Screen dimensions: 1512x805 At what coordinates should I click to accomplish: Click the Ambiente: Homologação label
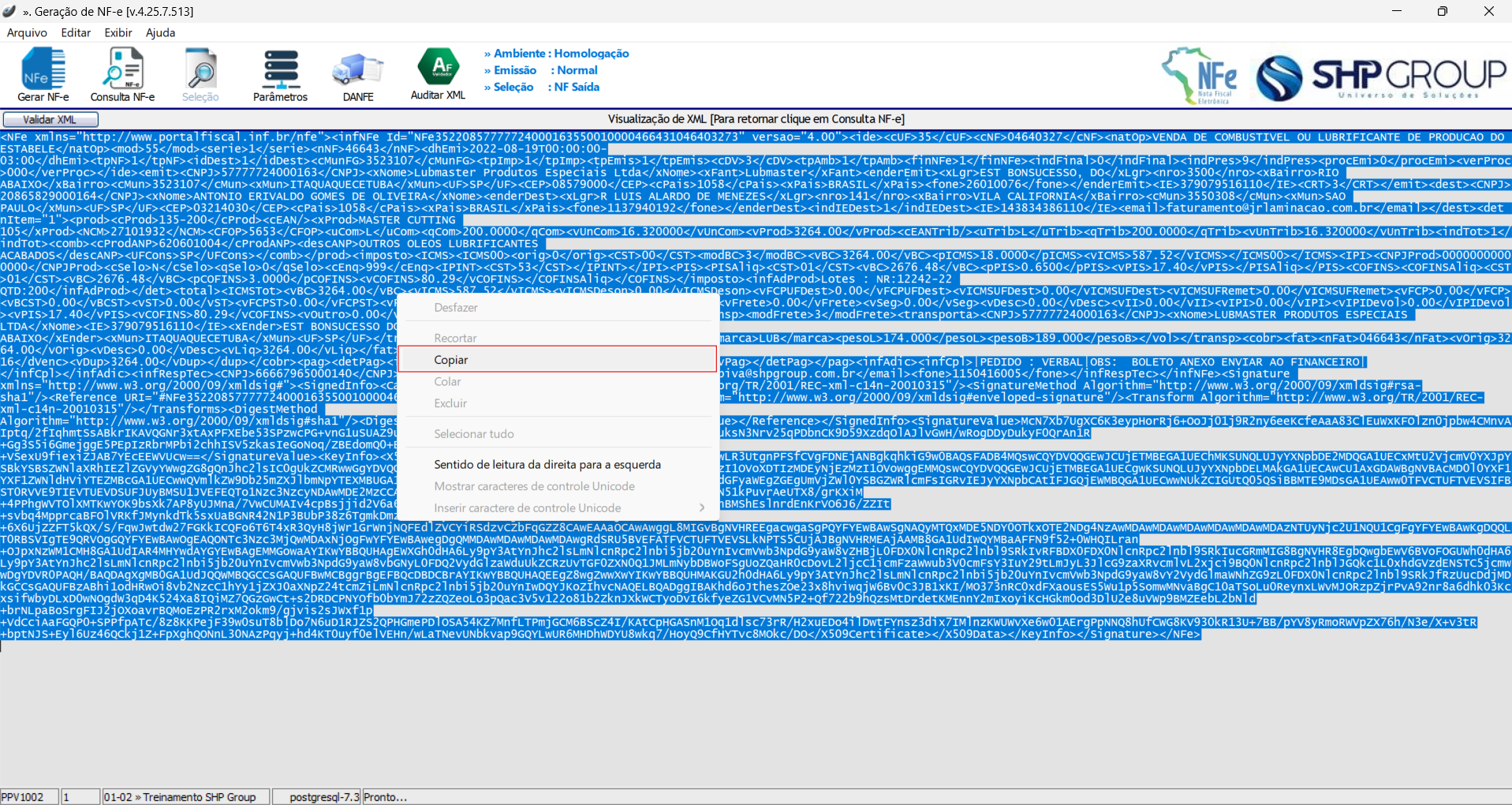(x=557, y=53)
